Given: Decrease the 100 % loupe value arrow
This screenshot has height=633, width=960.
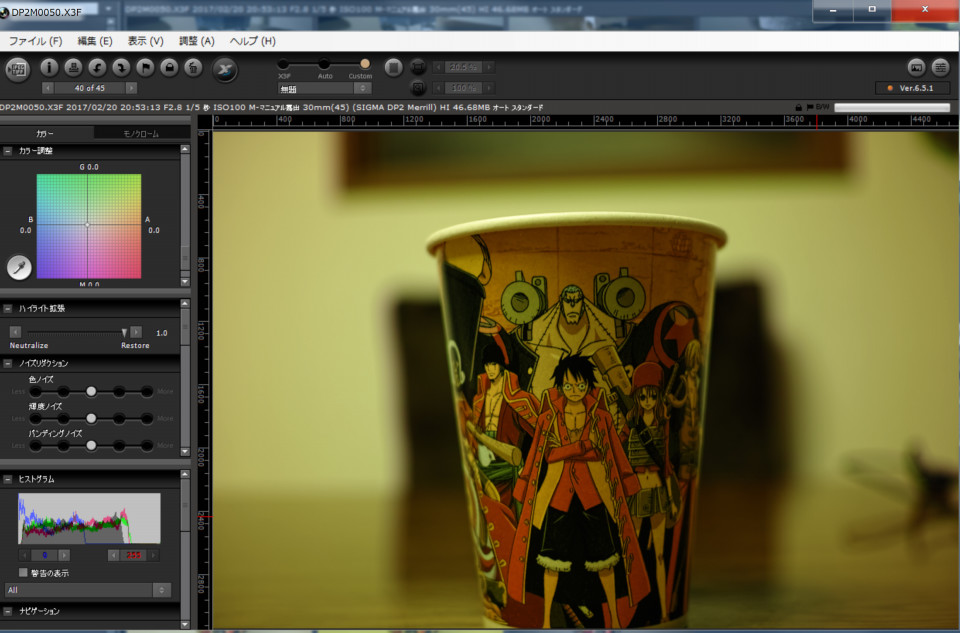Looking at the screenshot, I should [438, 88].
